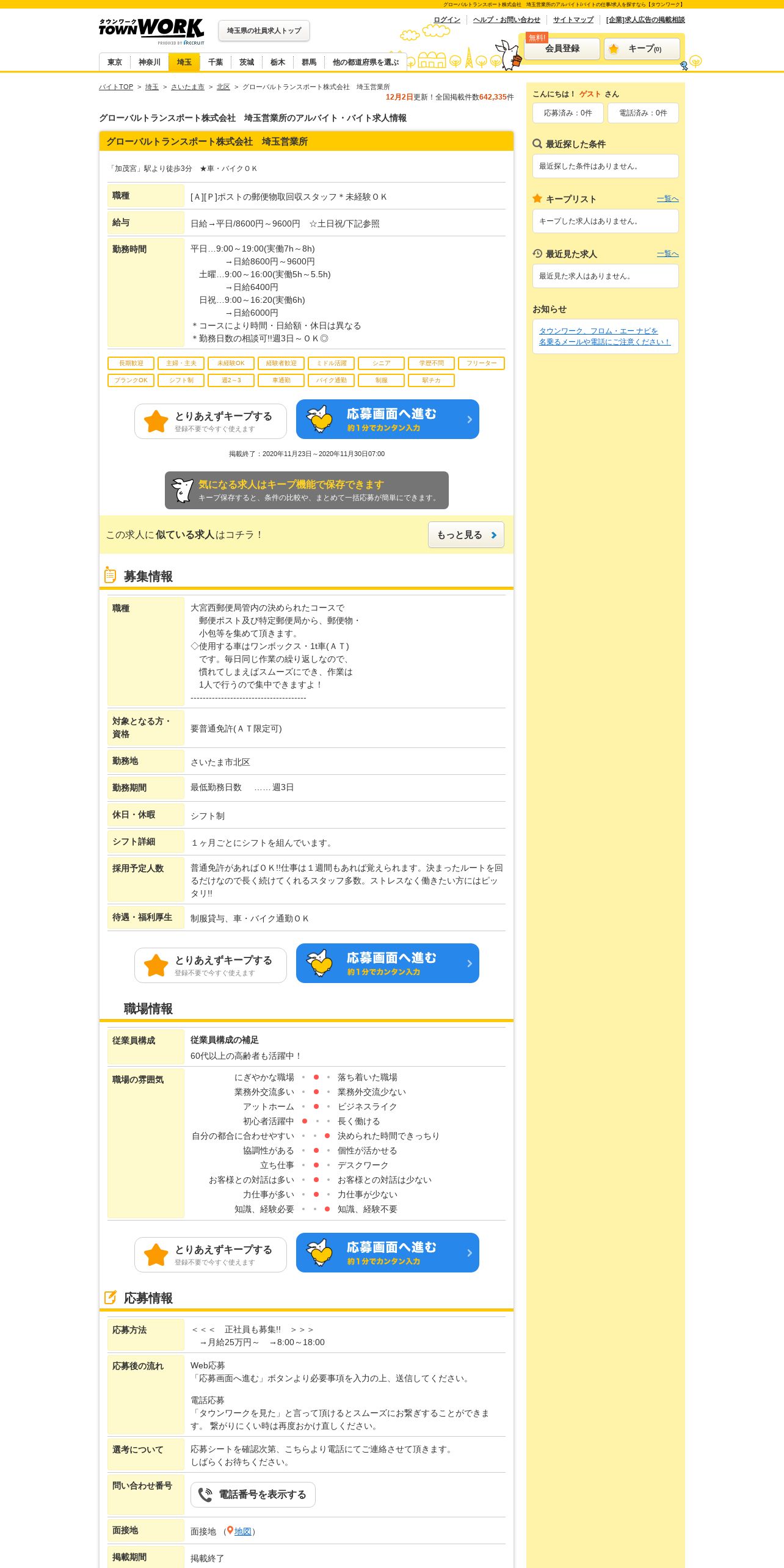Select the 群馬 tab
This screenshot has width=784, height=1568.
point(309,62)
